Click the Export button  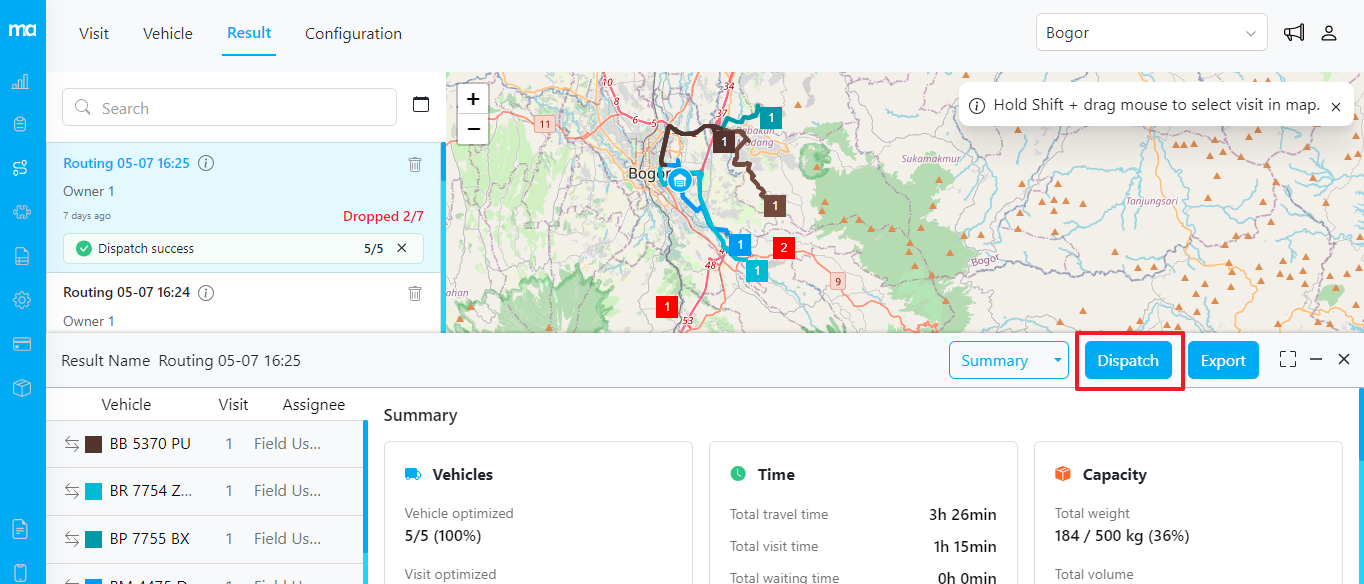pos(1223,361)
